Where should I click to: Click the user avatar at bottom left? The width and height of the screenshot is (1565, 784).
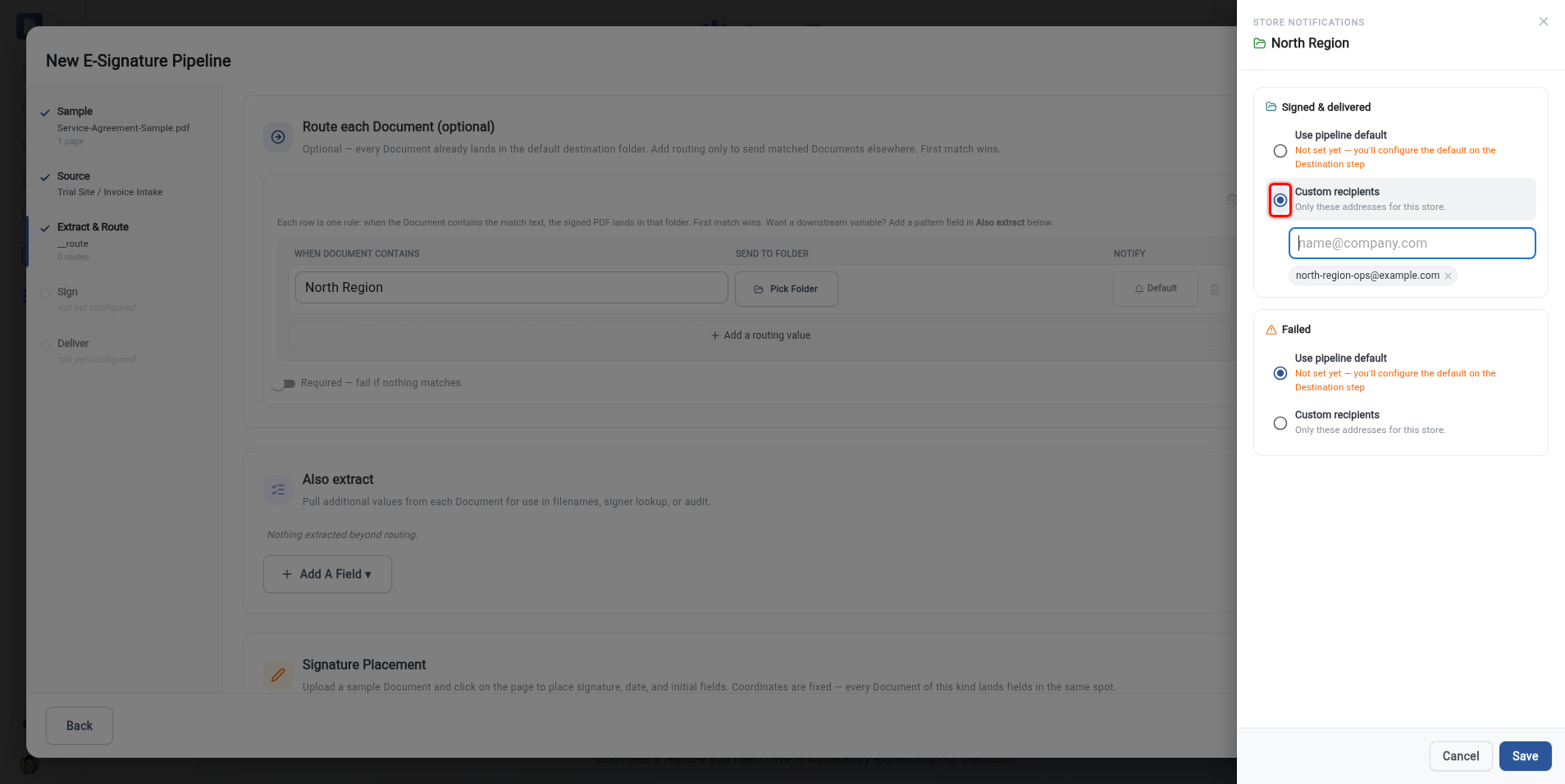tap(30, 764)
